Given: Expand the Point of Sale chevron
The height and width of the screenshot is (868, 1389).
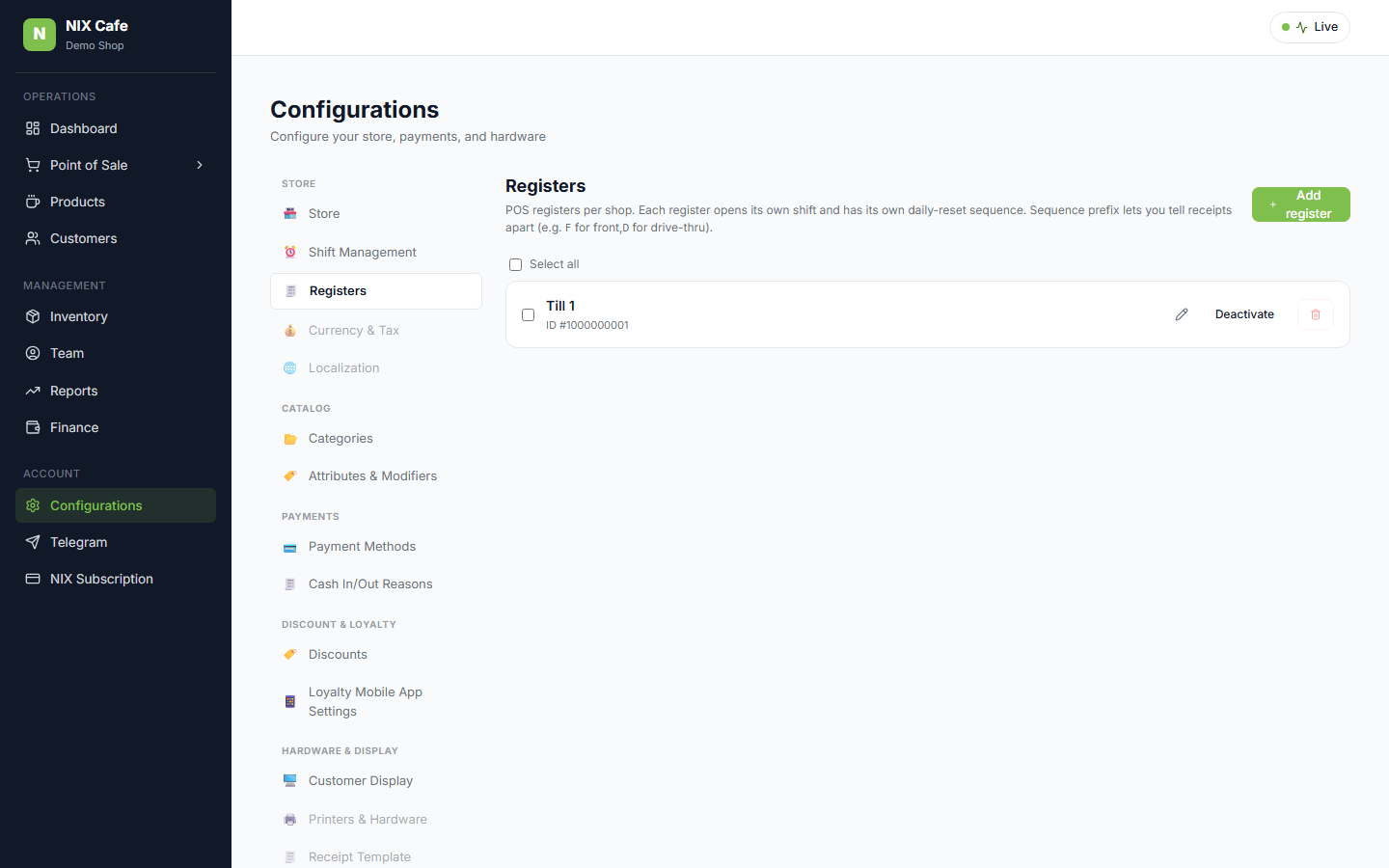Looking at the screenshot, I should point(200,165).
